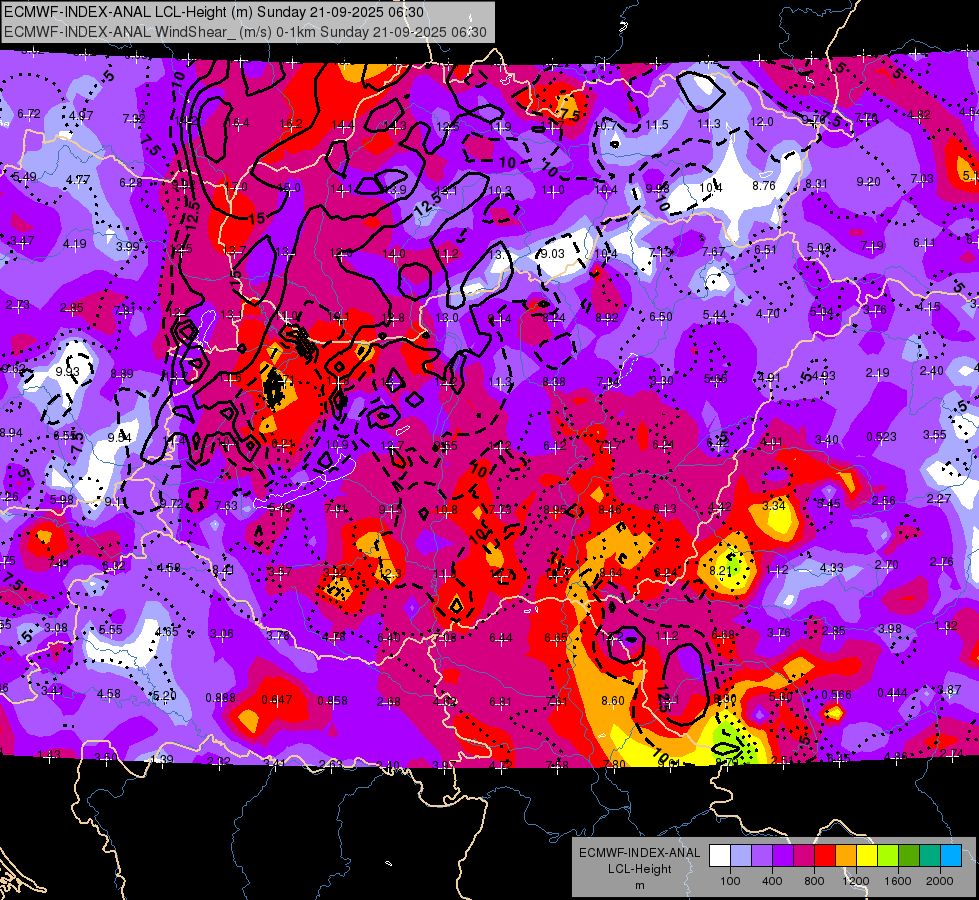Click the 12.5 contour label in the northwest

tap(192, 214)
